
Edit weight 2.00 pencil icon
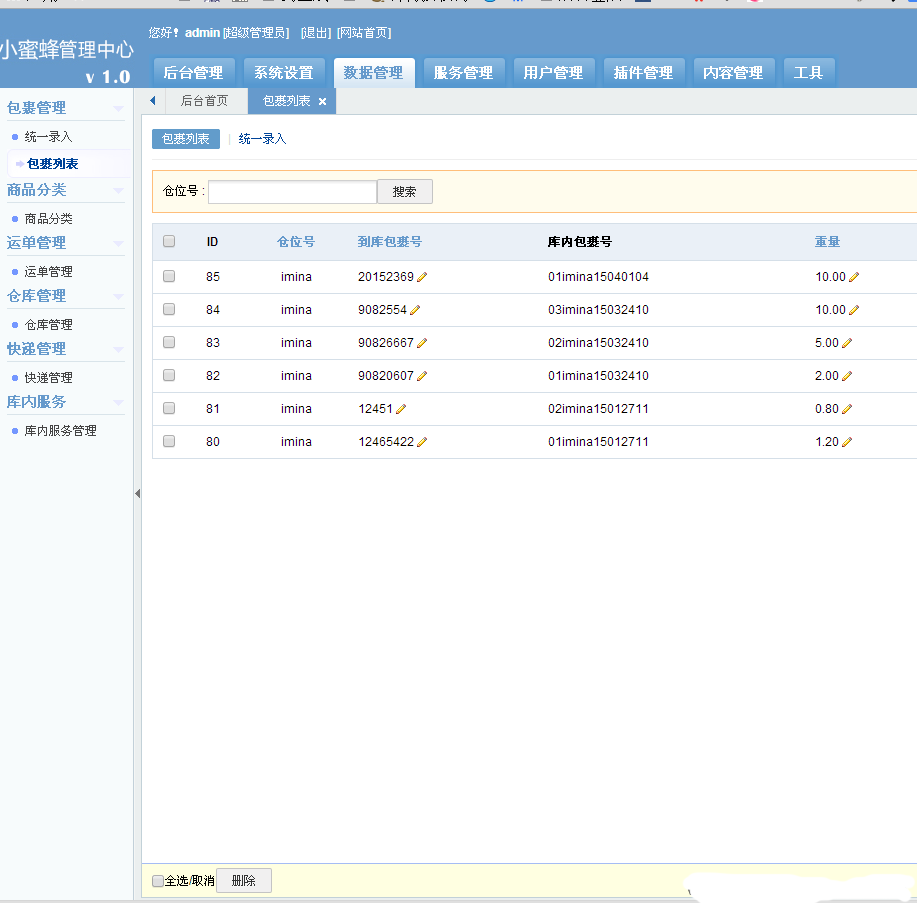pos(847,376)
